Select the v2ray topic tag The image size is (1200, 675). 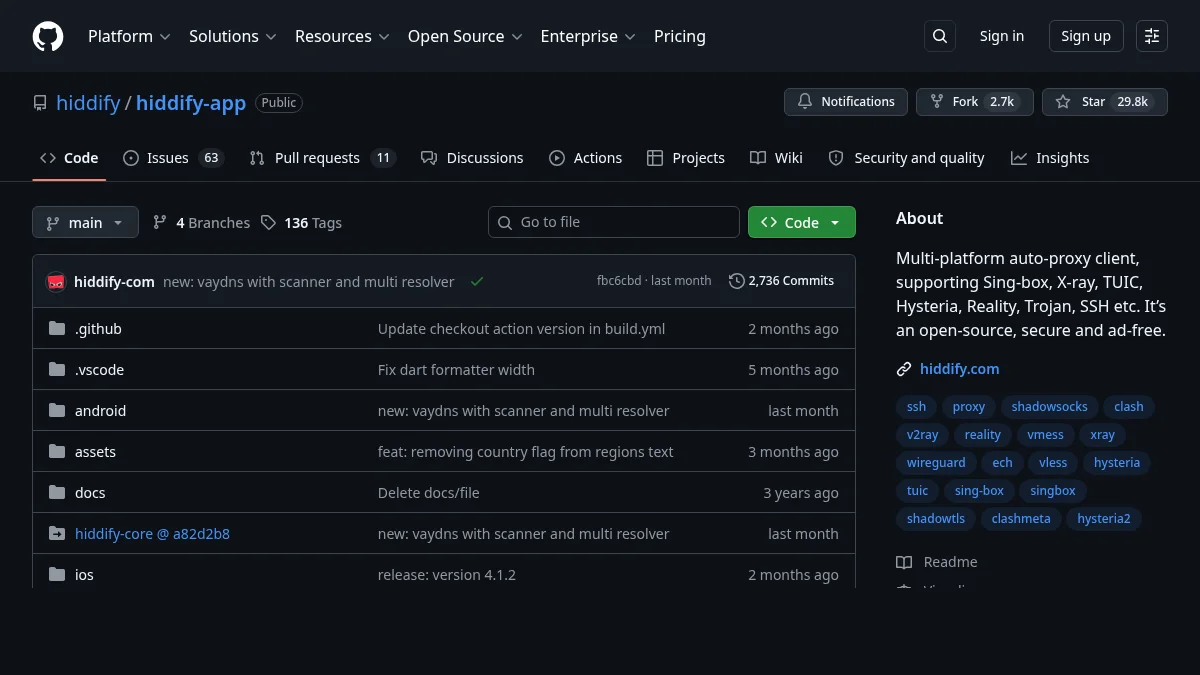(923, 435)
